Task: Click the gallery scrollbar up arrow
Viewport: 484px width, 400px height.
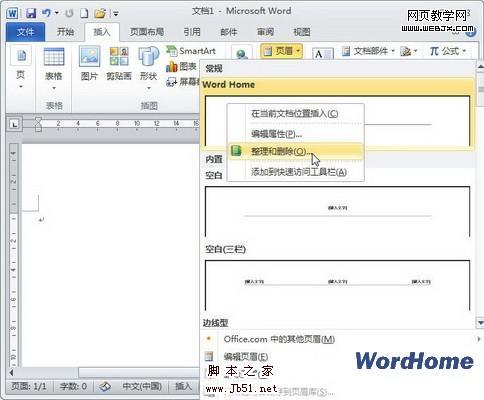Action: (x=480, y=67)
